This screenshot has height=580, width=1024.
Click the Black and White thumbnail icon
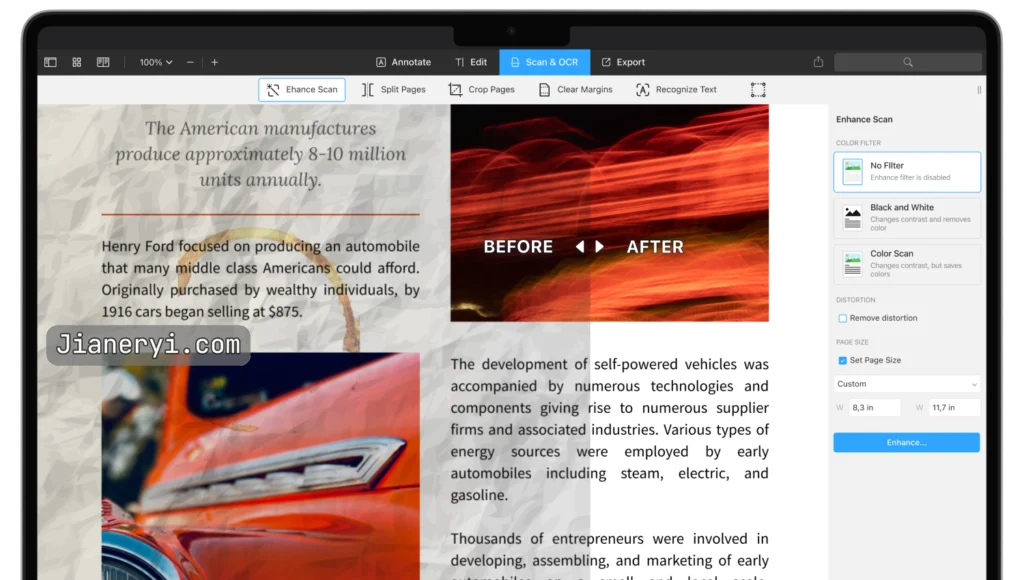[x=852, y=218]
